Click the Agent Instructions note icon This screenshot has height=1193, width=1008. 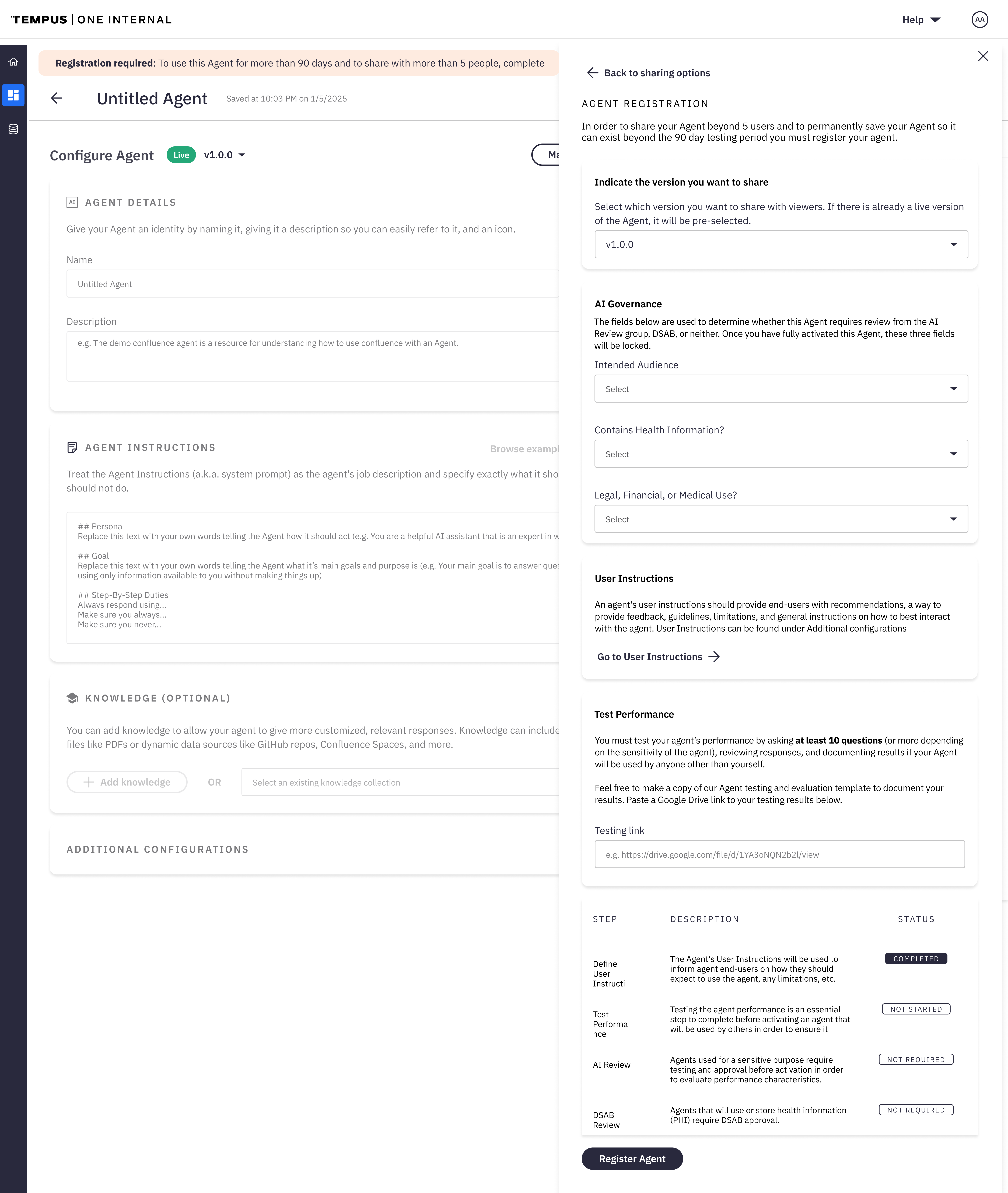[x=72, y=448]
